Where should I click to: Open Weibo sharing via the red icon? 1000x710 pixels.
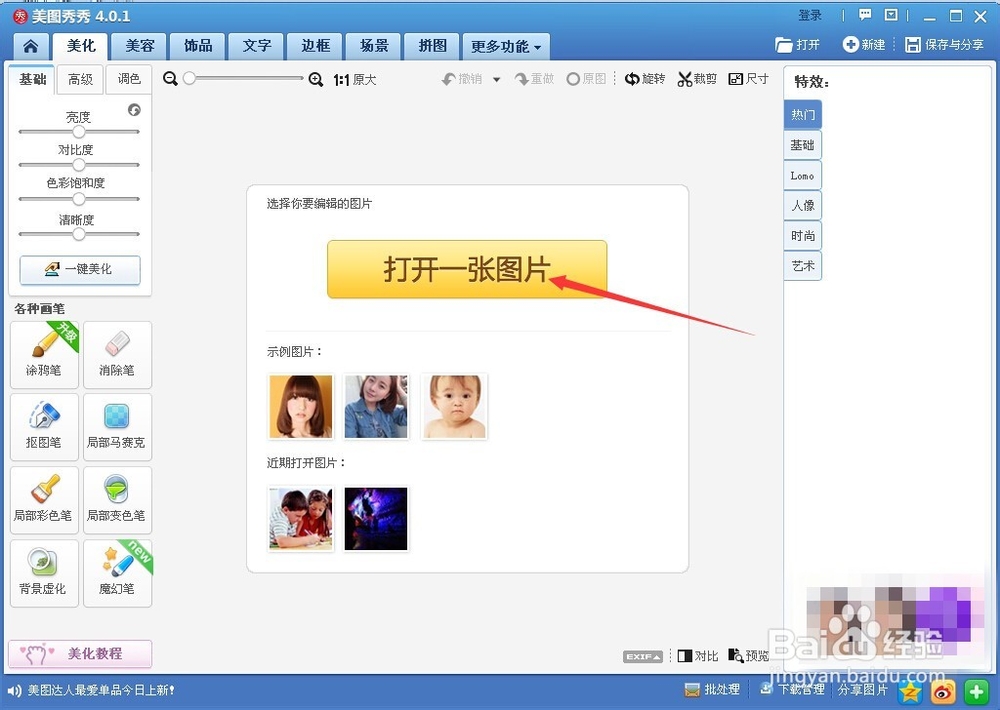pos(941,690)
